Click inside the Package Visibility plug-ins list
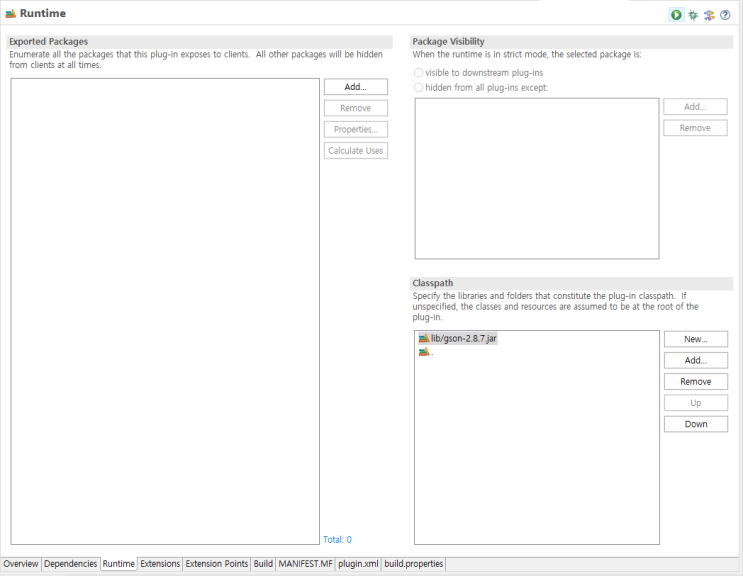Image resolution: width=743 pixels, height=576 pixels. (x=537, y=179)
